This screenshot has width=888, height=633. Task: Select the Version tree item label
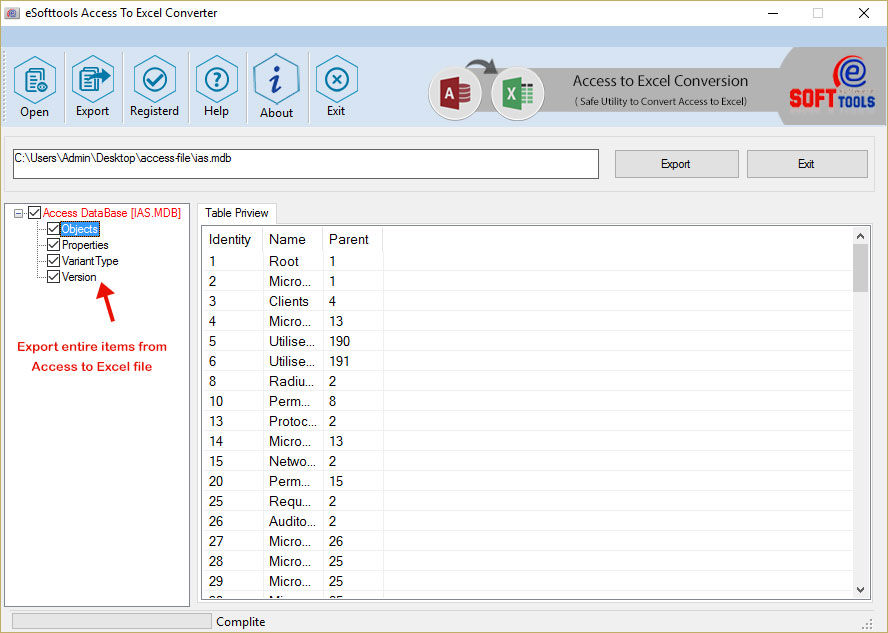tap(79, 276)
